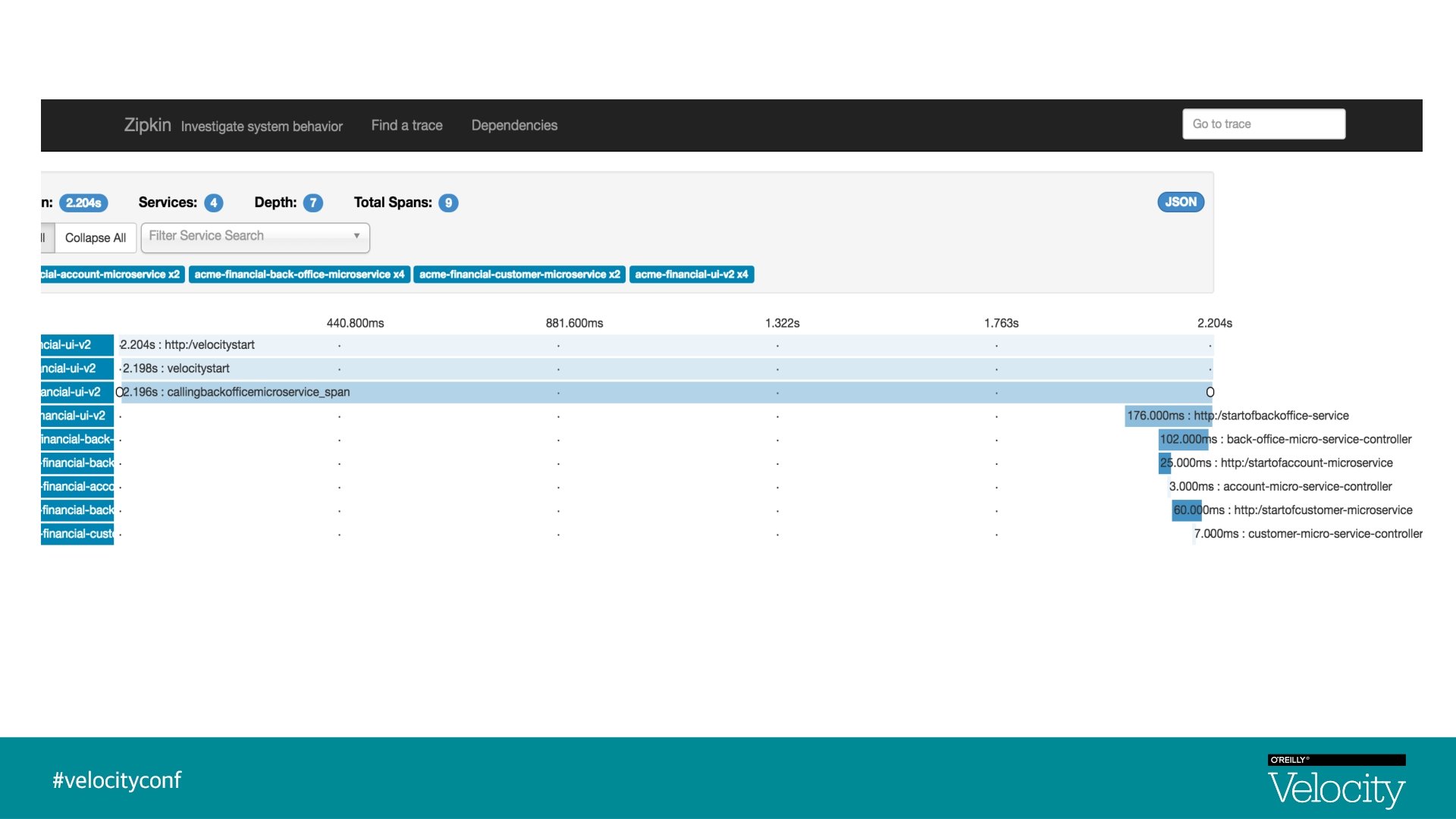Open the Filter Service Search dropdown
This screenshot has width=1456, height=819.
pos(255,237)
